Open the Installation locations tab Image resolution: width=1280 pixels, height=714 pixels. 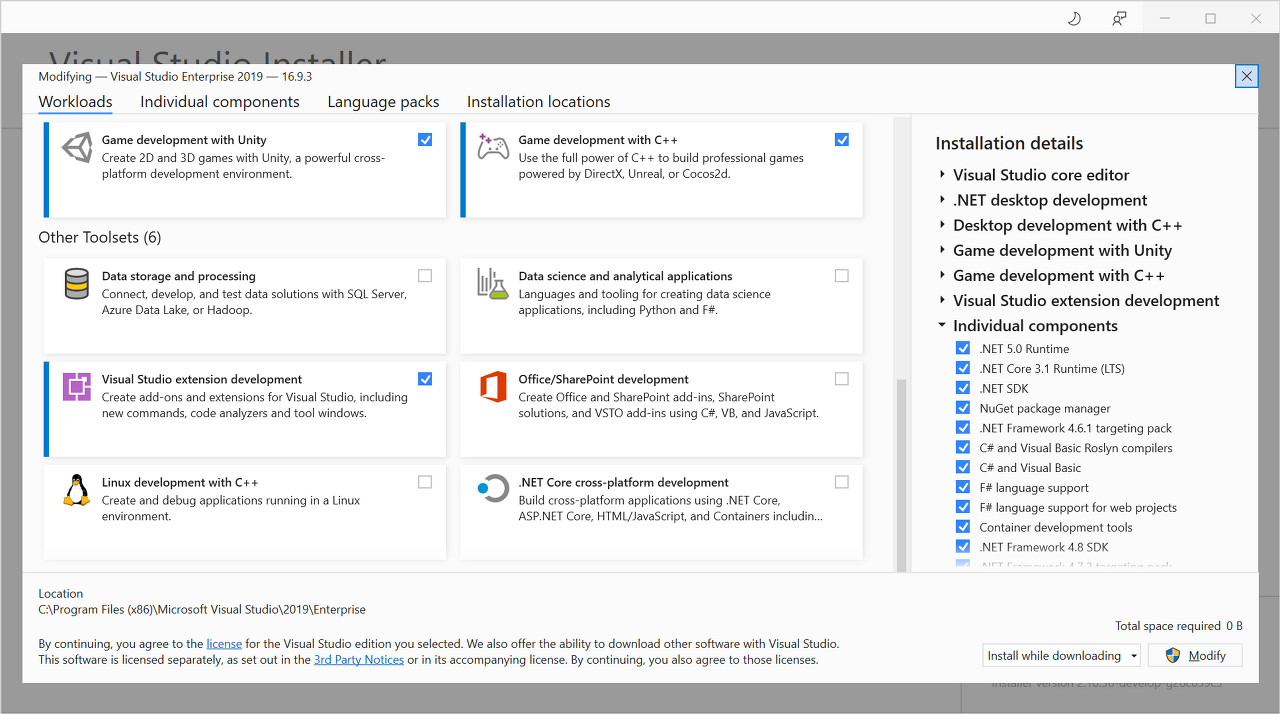click(x=538, y=102)
